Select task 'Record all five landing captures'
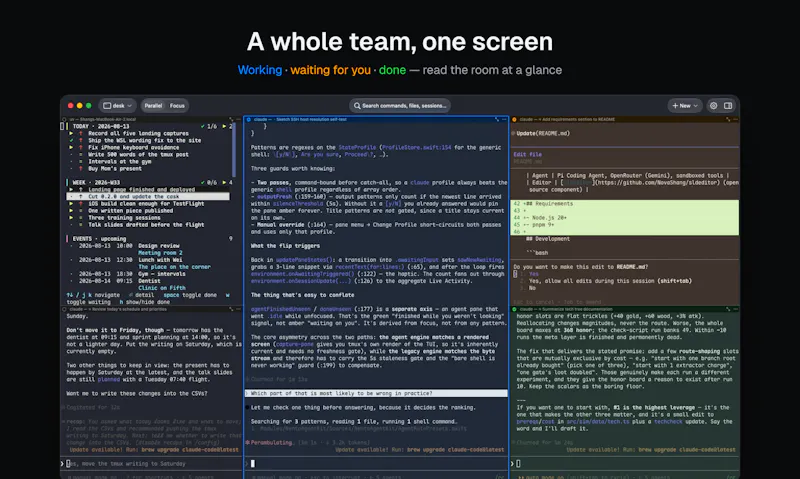The width and height of the screenshot is (800, 479). coord(138,133)
